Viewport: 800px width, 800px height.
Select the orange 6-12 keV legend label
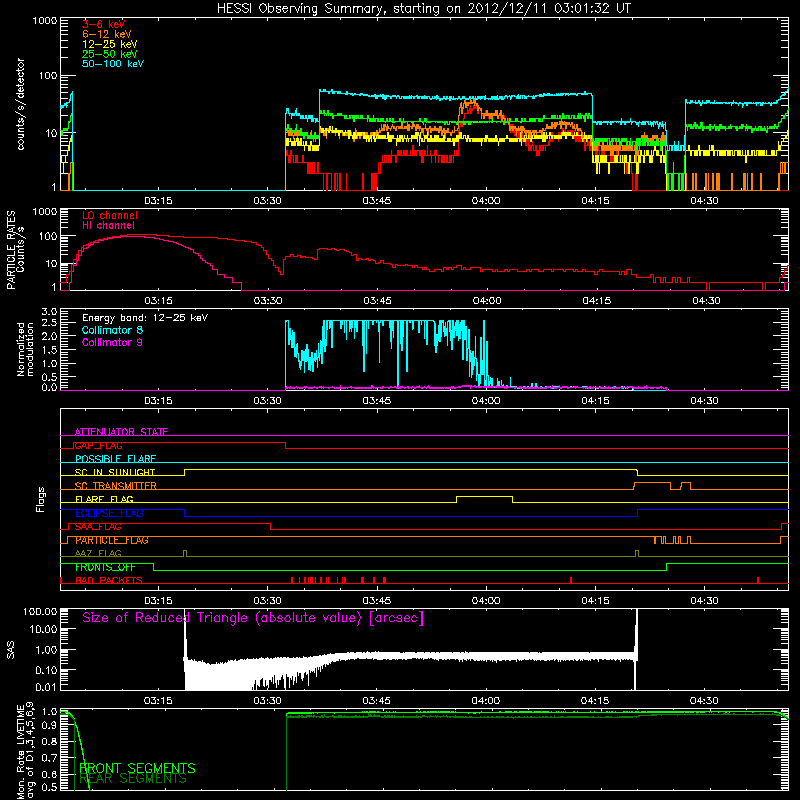107,34
